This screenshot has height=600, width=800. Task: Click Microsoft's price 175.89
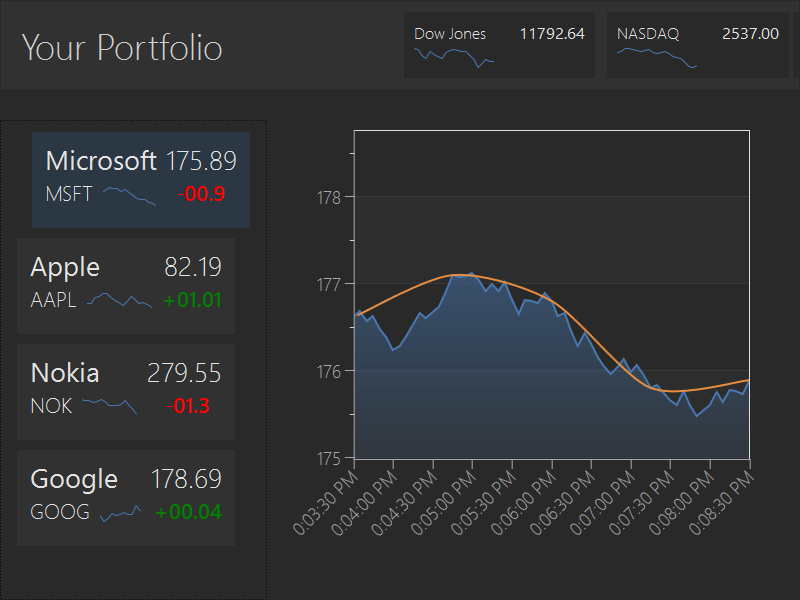pyautogui.click(x=201, y=161)
